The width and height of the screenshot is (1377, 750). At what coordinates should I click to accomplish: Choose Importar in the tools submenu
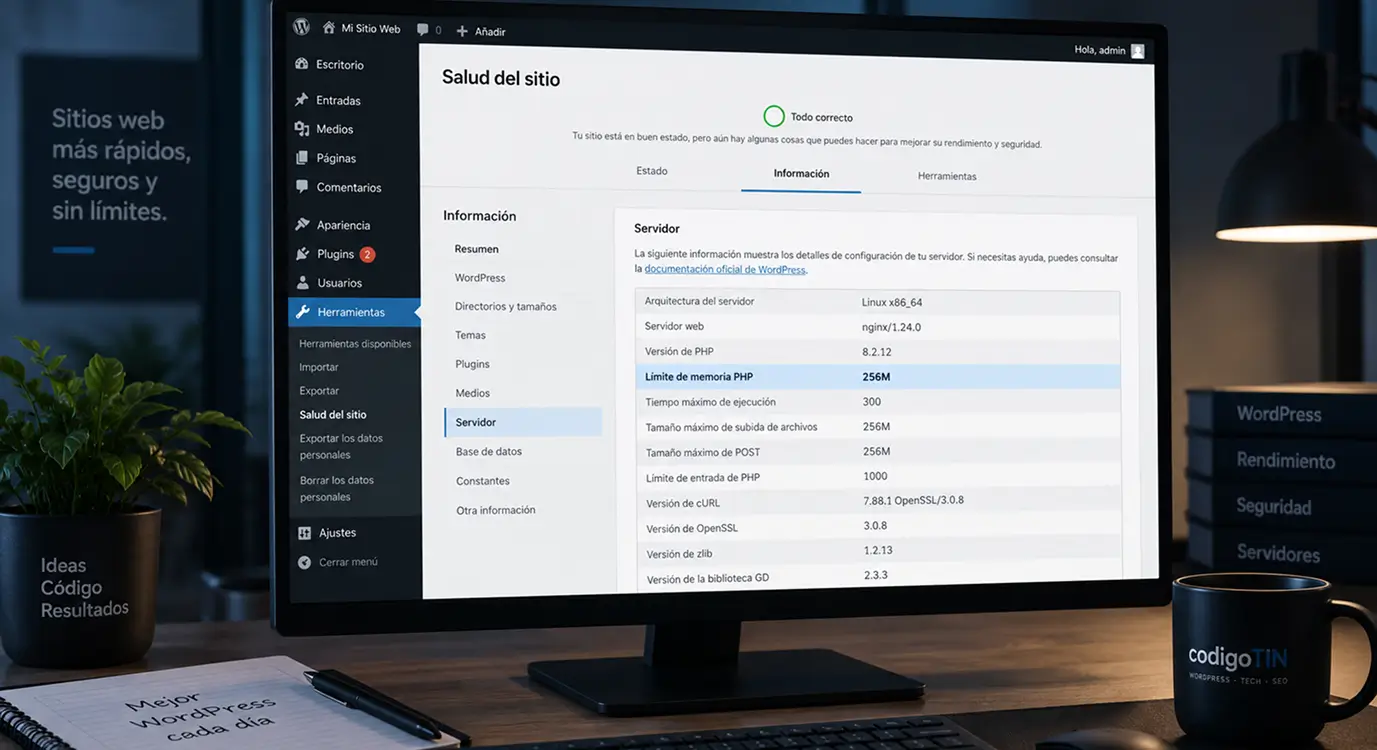[x=319, y=367]
